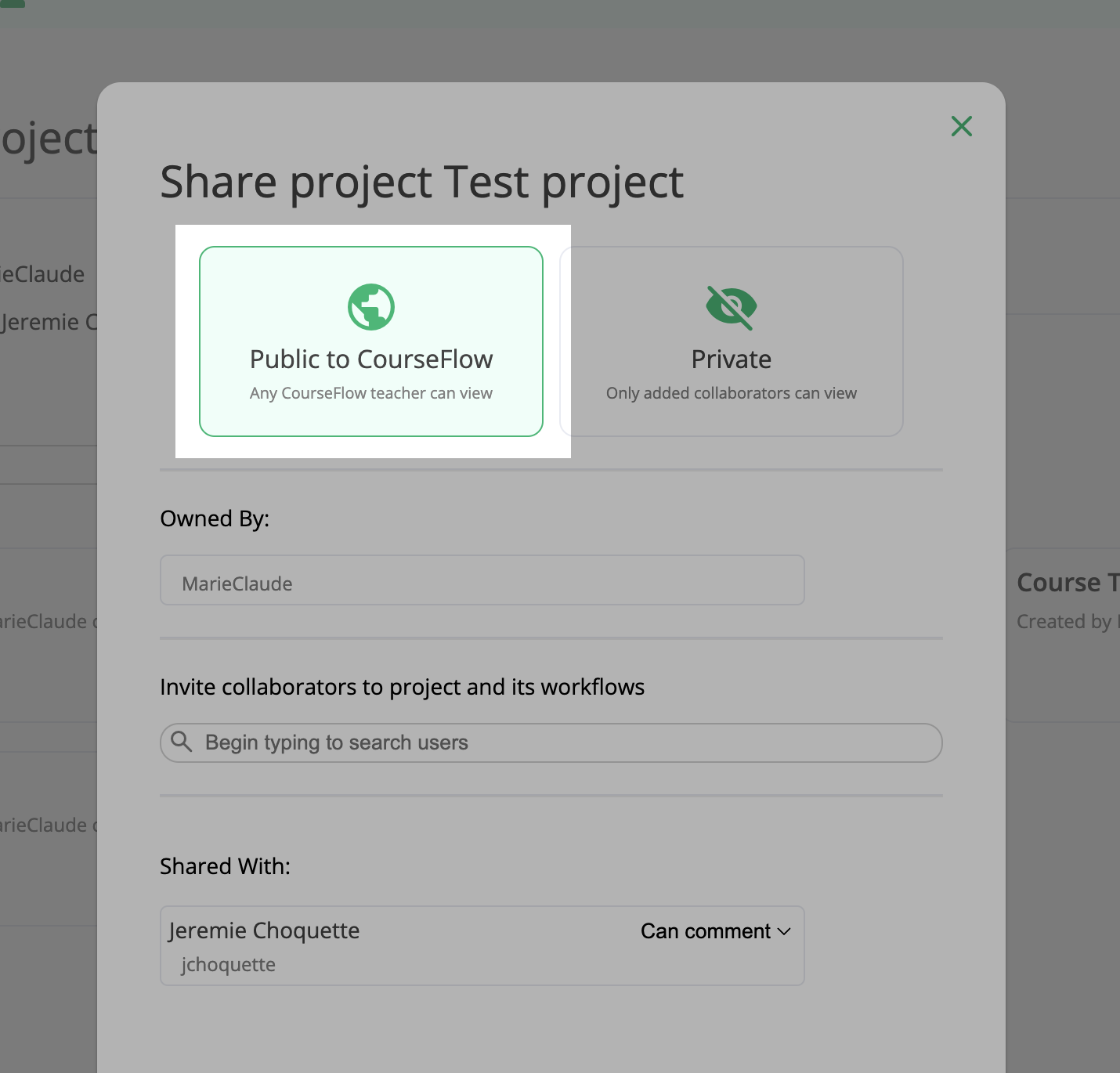Click the MarieClaude owner field
Screen dimensions: 1120x1073
point(482,580)
